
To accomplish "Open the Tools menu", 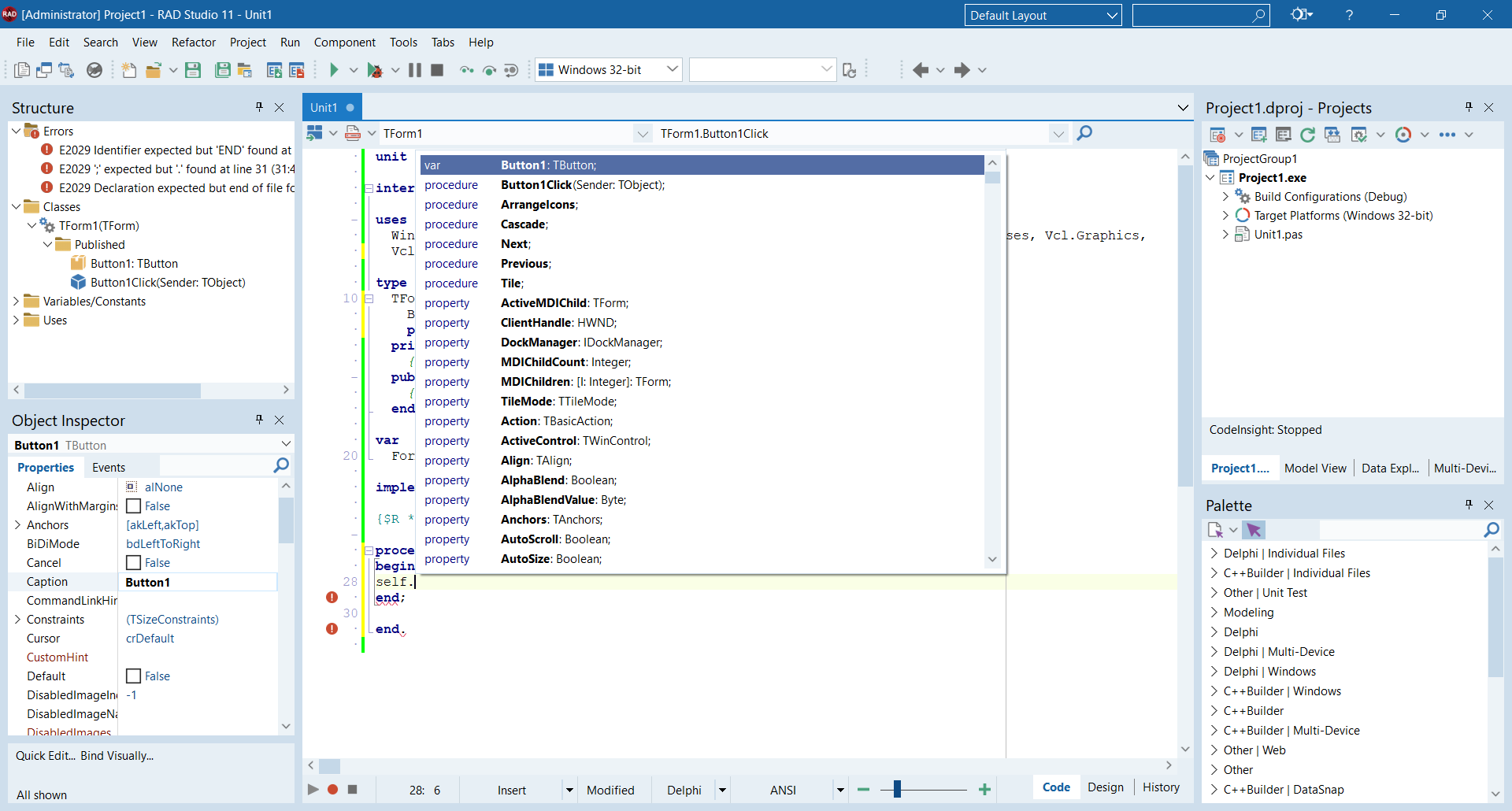I will [403, 43].
